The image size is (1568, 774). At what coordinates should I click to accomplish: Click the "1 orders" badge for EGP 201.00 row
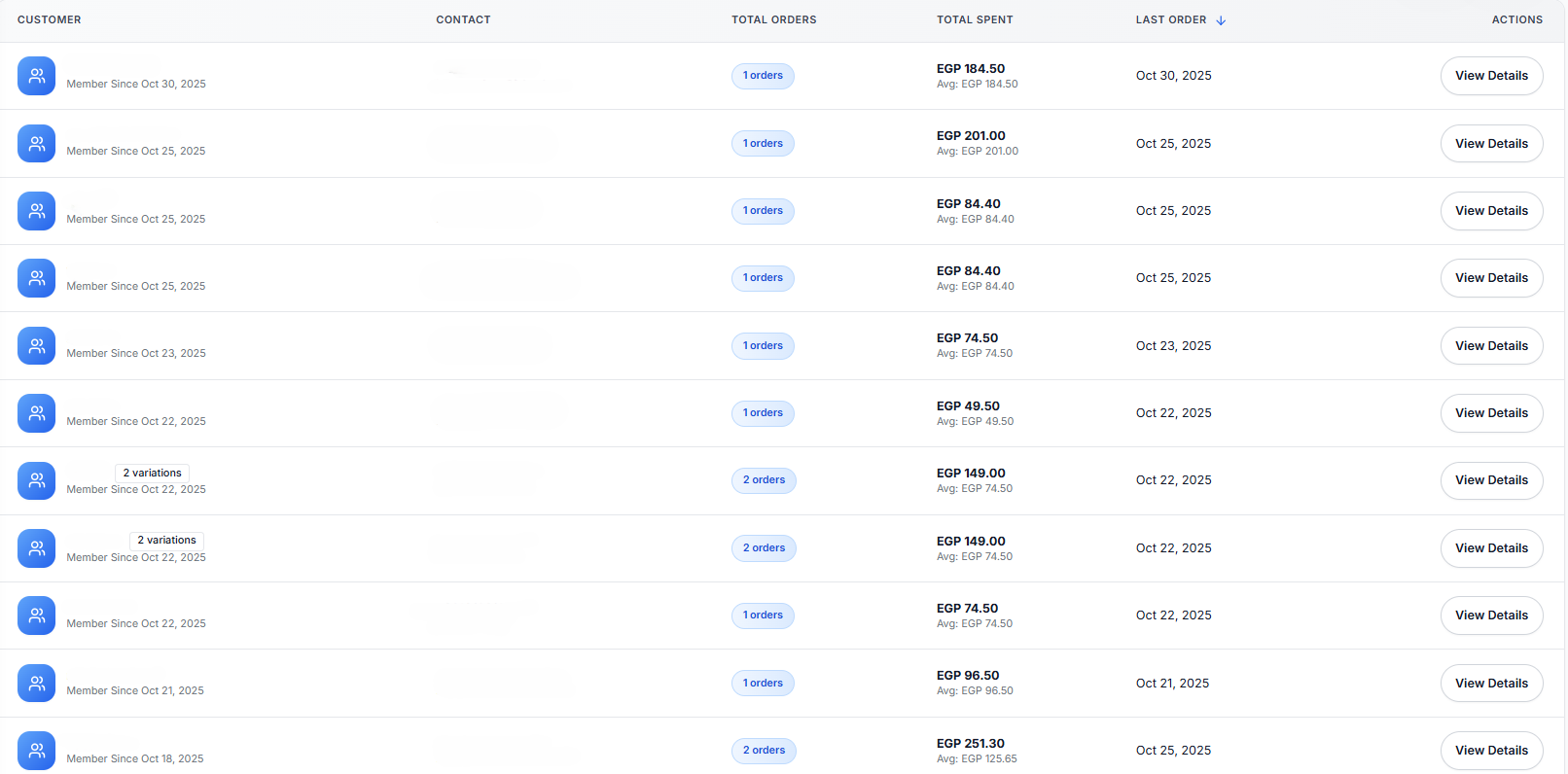tap(763, 144)
